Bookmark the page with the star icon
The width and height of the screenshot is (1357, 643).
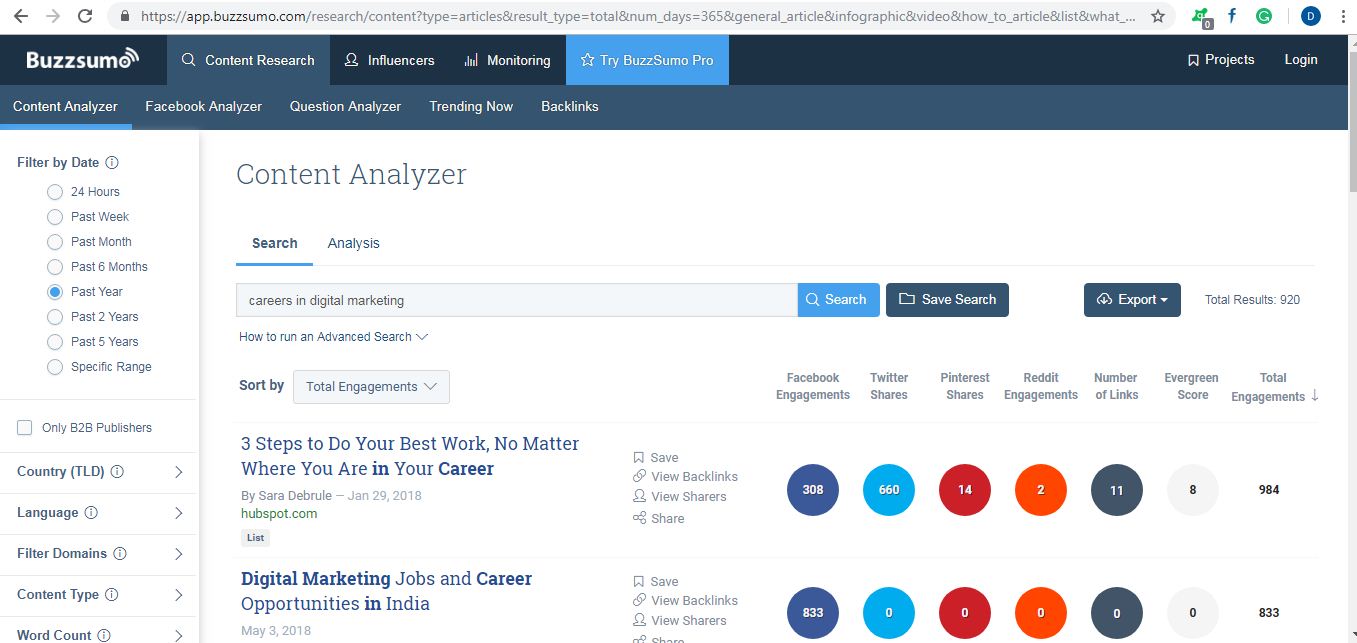tap(1158, 16)
